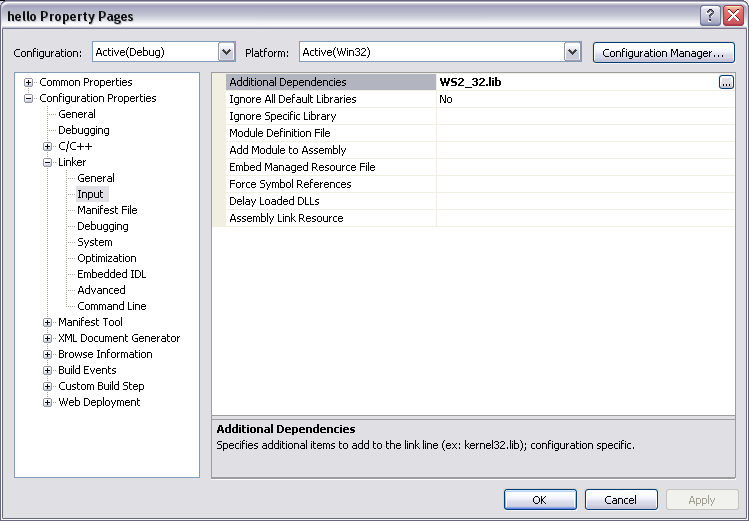
Task: Select Command Line under Linker
Action: click(111, 306)
